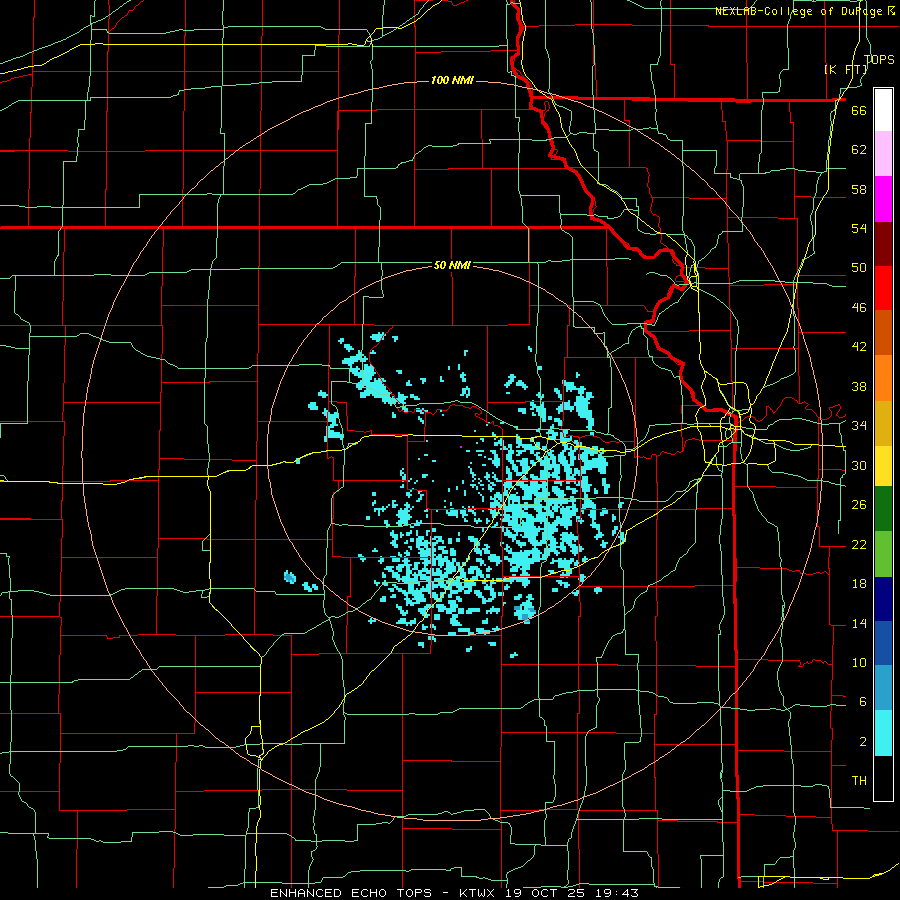The height and width of the screenshot is (900, 900).
Task: Click the 'TH' legend label
Action: [x=859, y=781]
